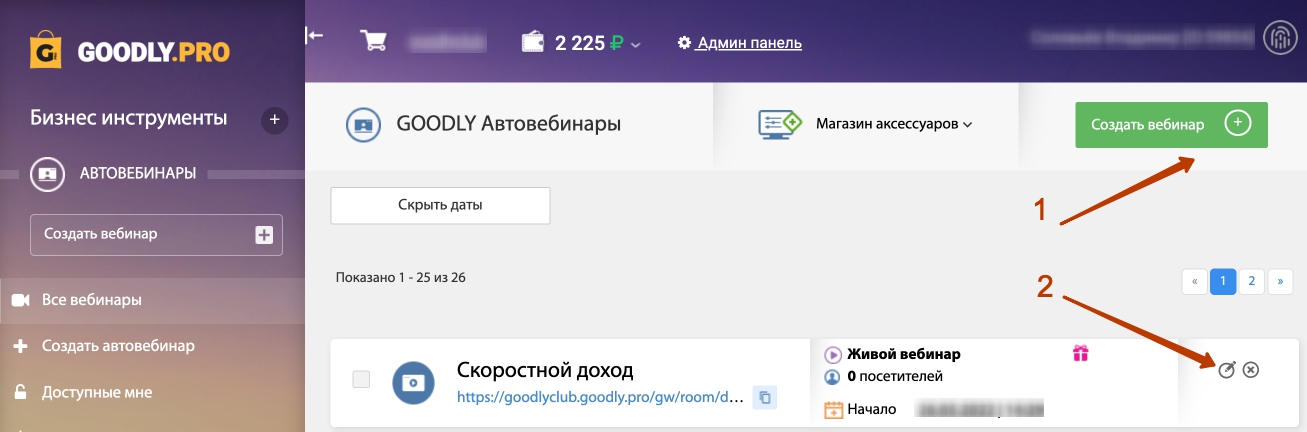The height and width of the screenshot is (432, 1307).
Task: Click the wallet balance icon
Action: tap(533, 42)
